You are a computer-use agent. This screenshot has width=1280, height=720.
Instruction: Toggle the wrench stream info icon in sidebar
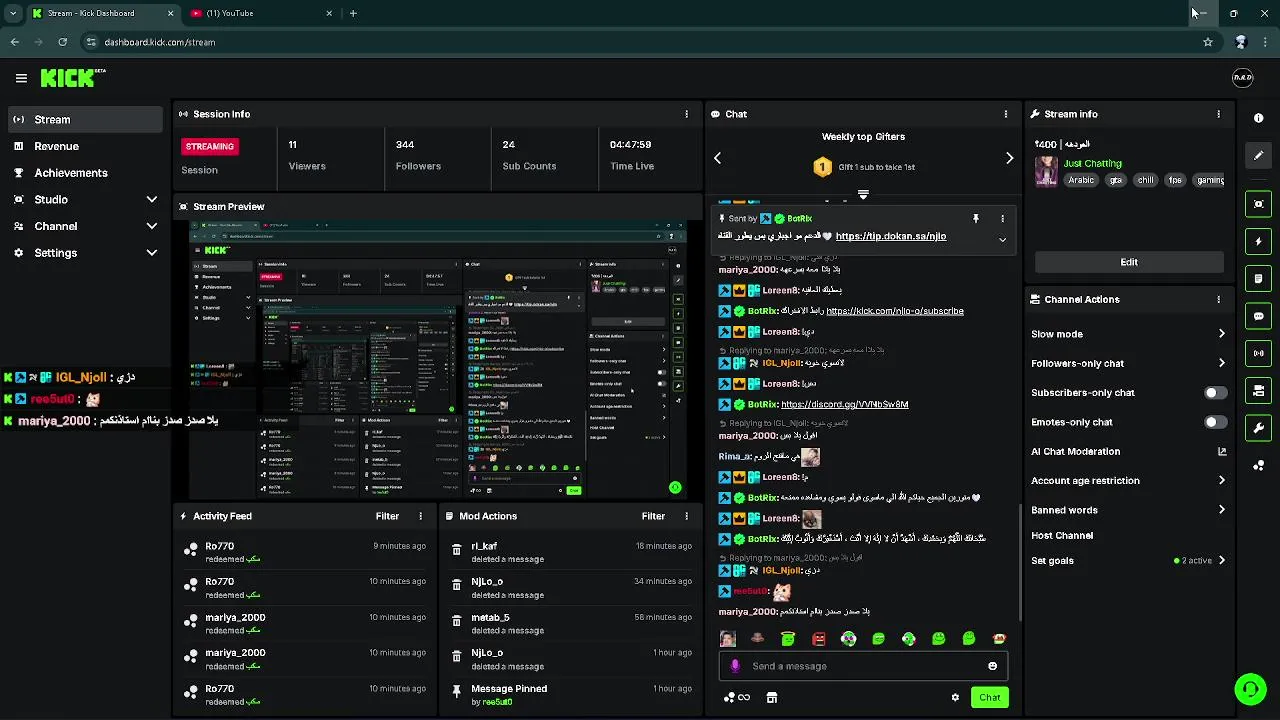click(1259, 428)
